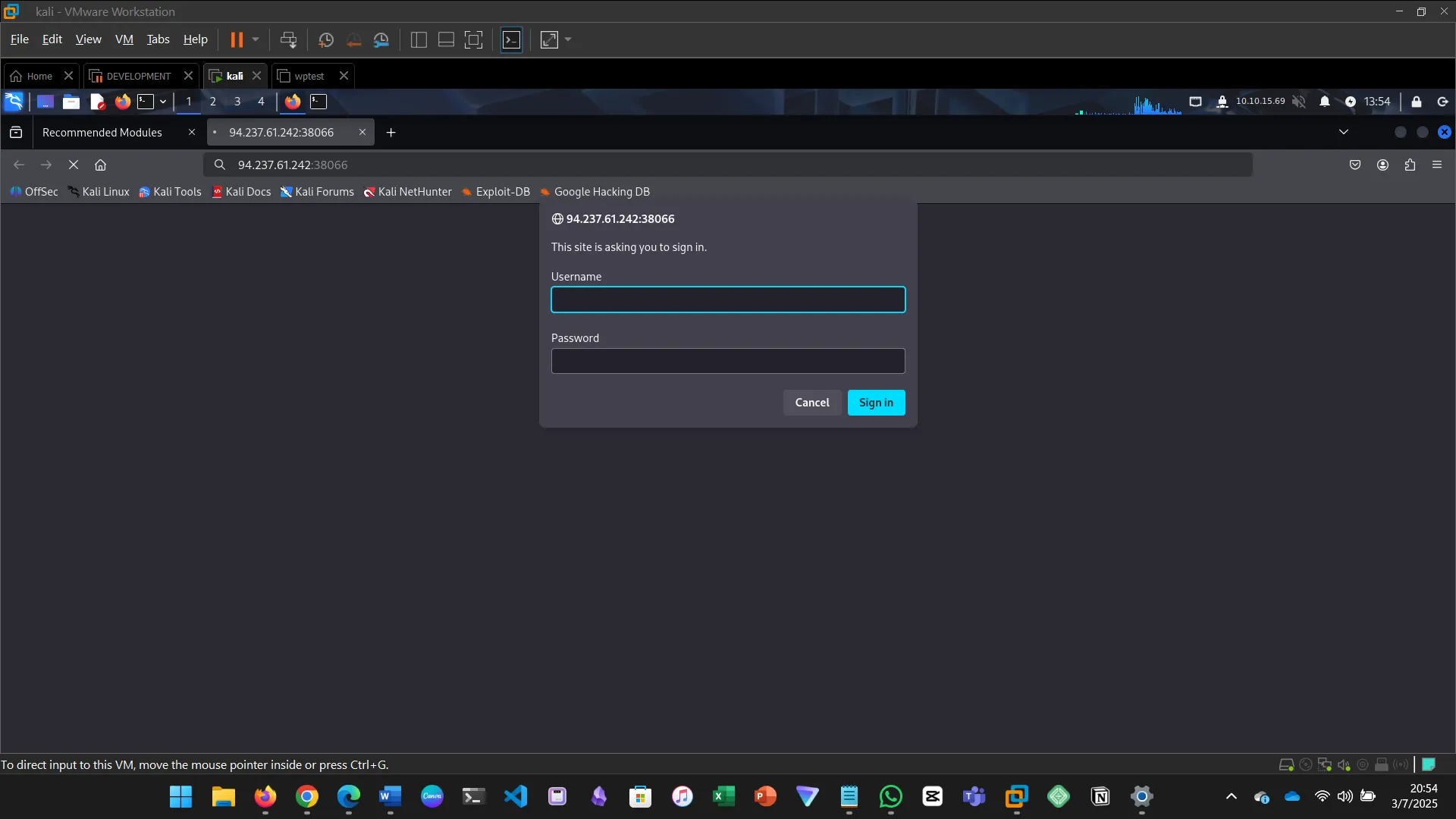Image resolution: width=1456 pixels, height=819 pixels.
Task: Switch to the Recommended Modules browser tab
Action: point(102,132)
